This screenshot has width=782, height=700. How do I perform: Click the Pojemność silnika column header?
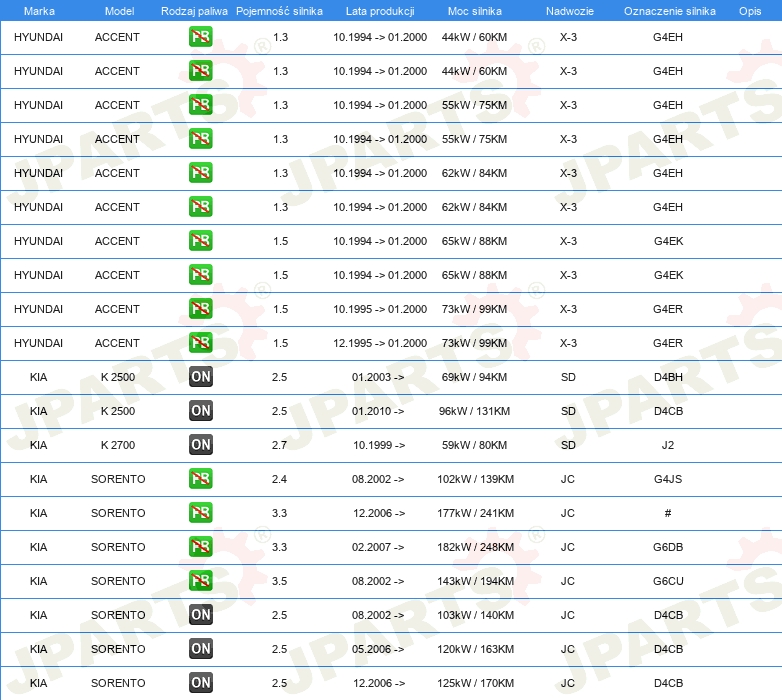[279, 11]
